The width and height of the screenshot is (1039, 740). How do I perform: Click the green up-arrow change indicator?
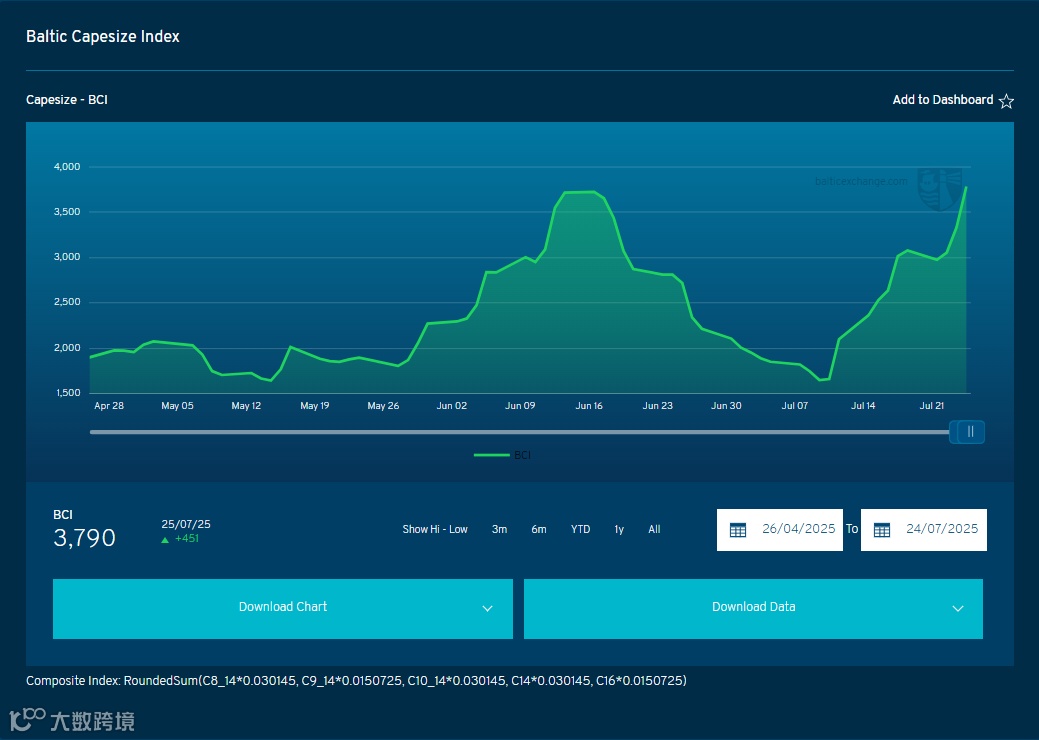[165, 539]
